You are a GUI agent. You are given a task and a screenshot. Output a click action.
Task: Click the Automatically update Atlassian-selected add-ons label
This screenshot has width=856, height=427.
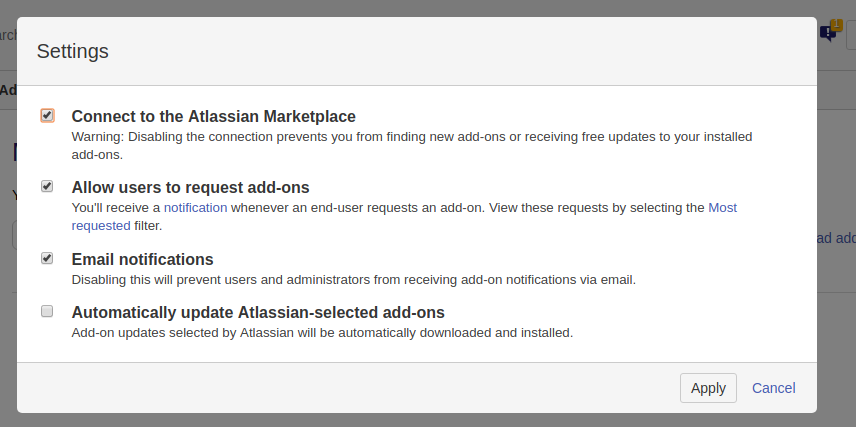[258, 312]
